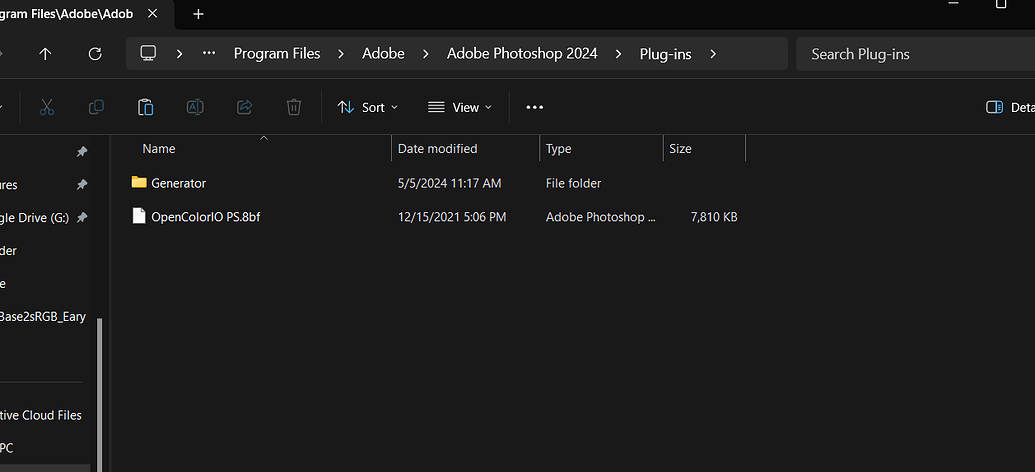Navigate to Program Files breadcrumb
This screenshot has width=1035, height=472.
point(277,54)
